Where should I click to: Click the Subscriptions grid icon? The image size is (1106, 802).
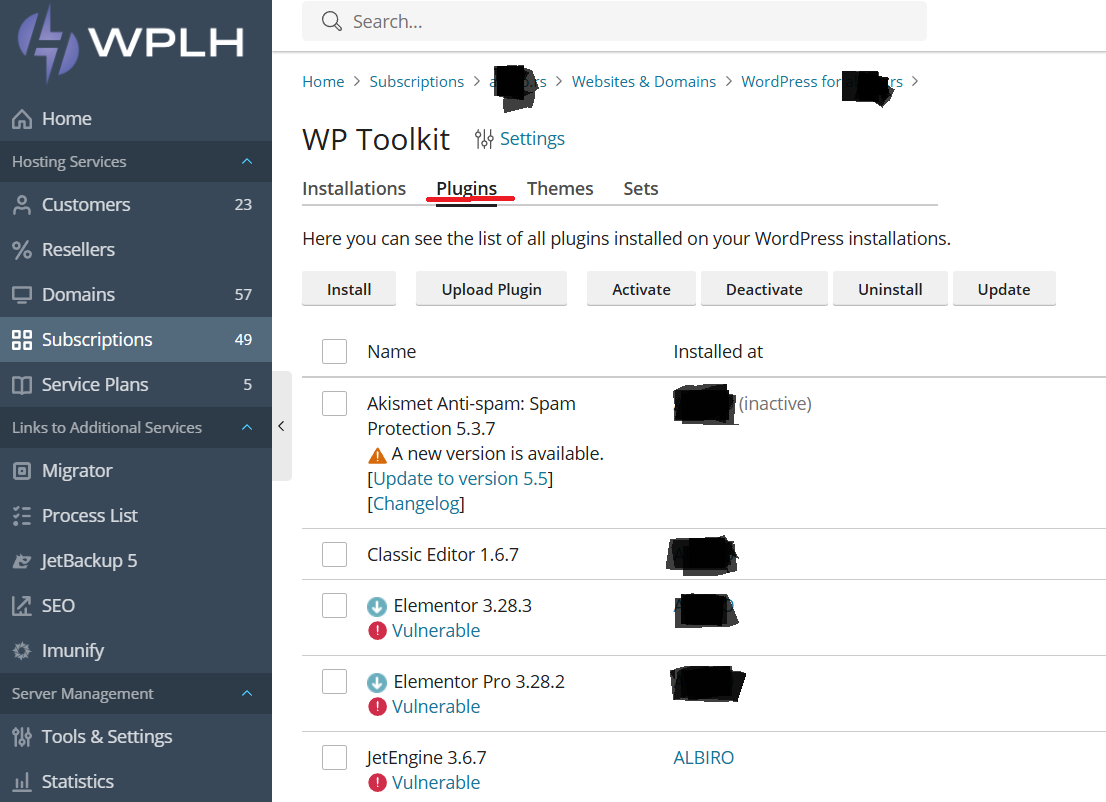click(x=22, y=340)
